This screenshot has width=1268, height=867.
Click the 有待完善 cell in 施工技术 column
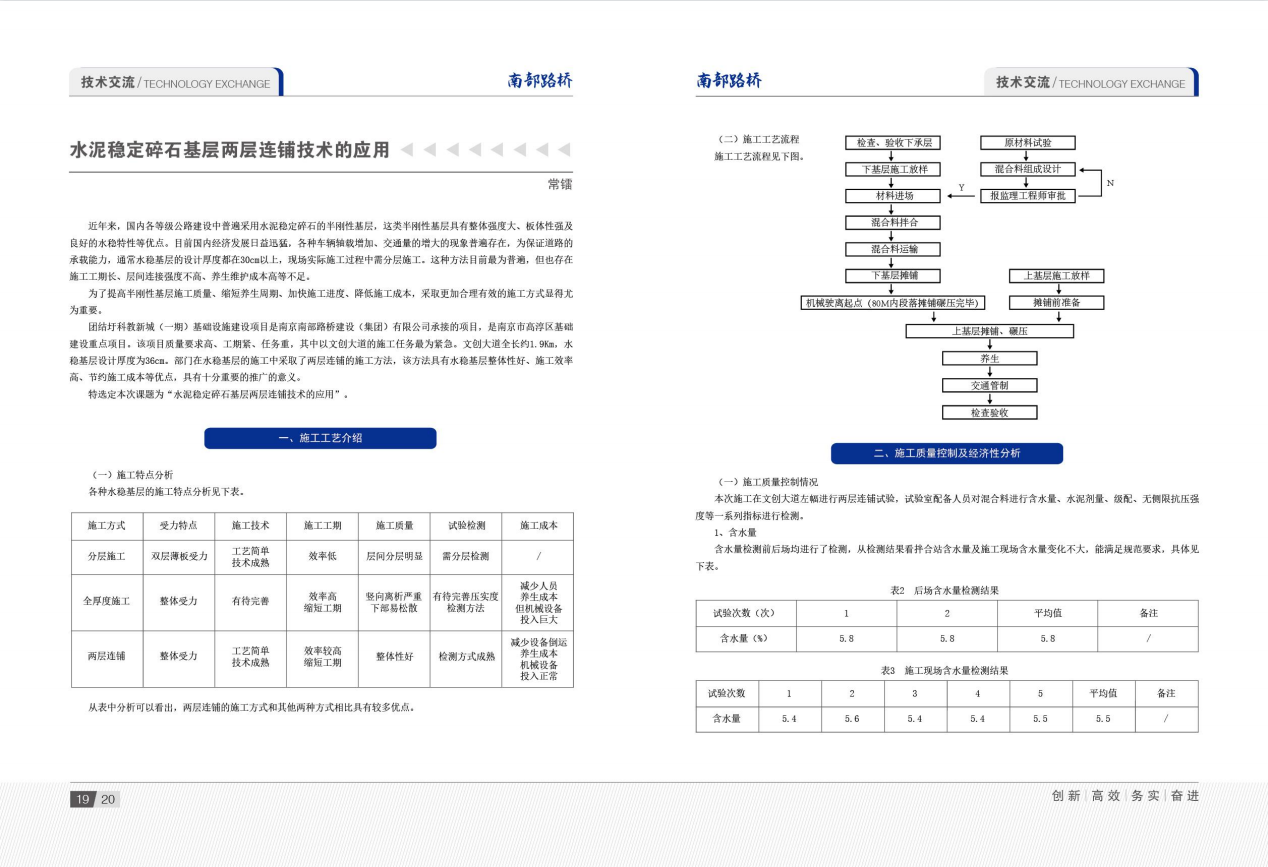pos(251,601)
